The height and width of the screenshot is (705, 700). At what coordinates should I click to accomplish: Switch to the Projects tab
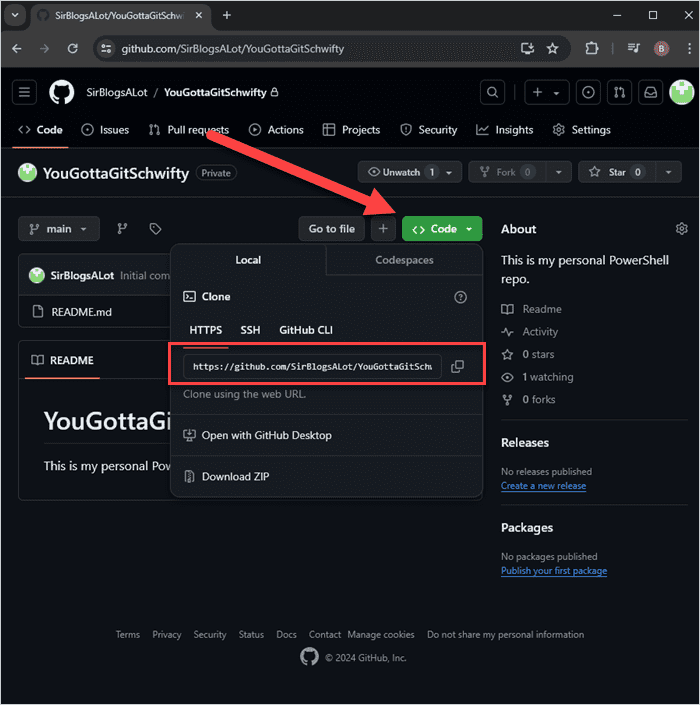352,130
